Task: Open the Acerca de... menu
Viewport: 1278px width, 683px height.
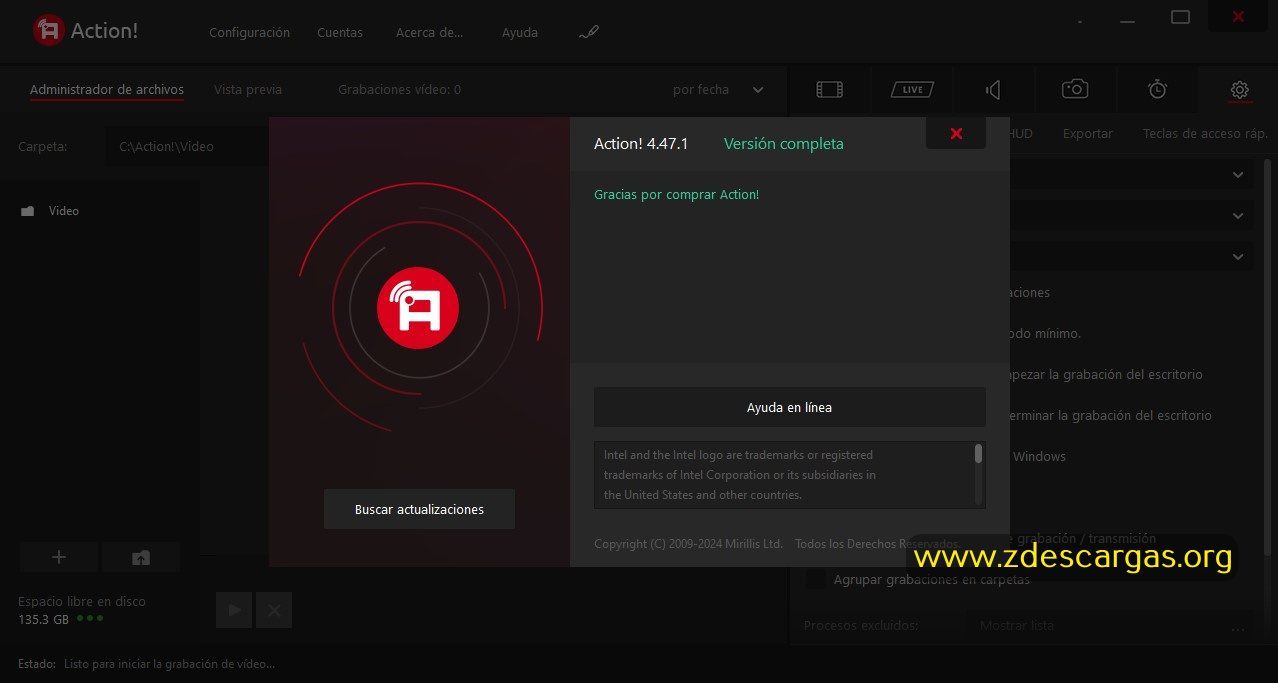Action: point(430,32)
